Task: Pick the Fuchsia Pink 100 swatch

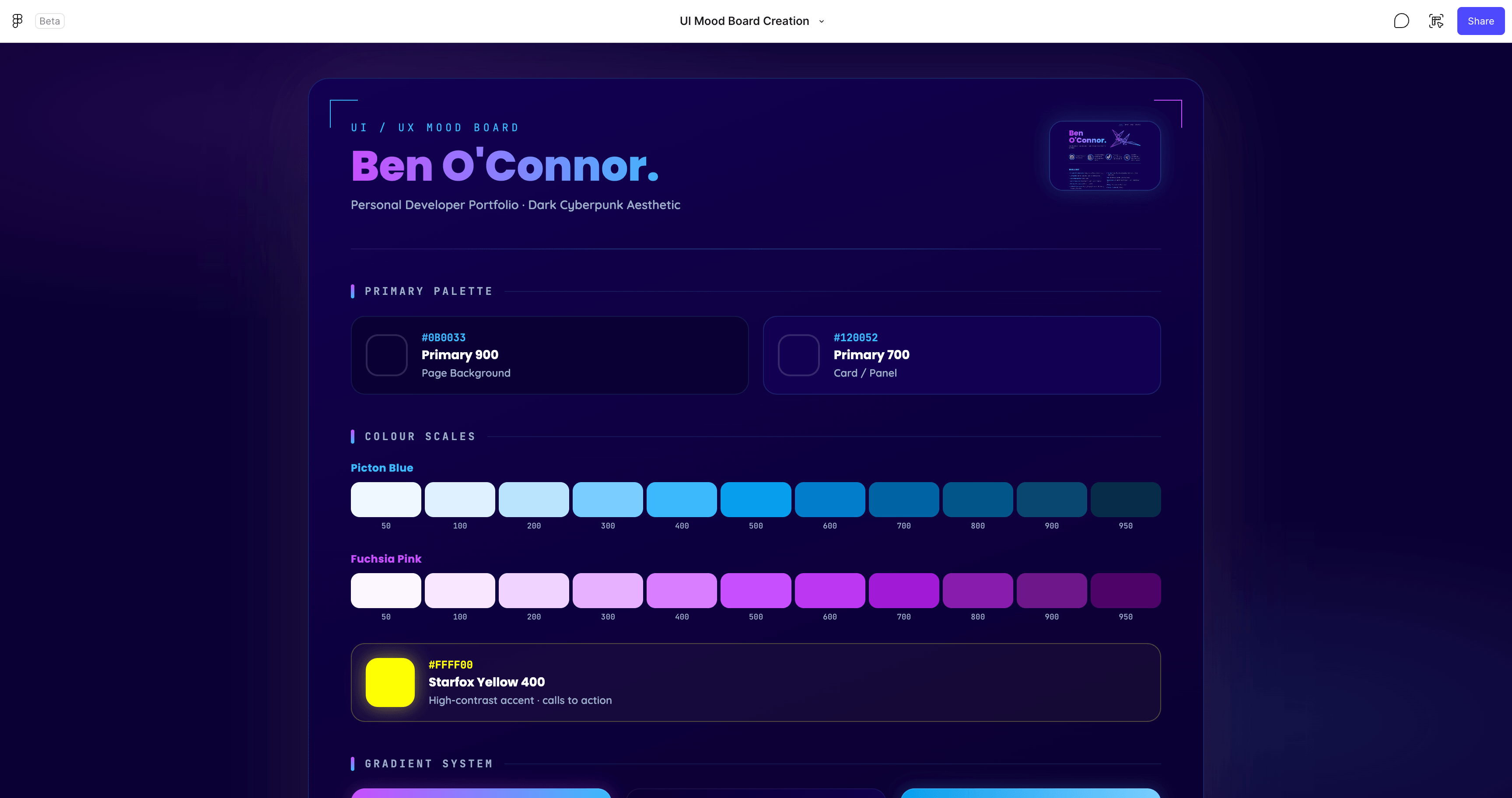Action: tap(459, 590)
